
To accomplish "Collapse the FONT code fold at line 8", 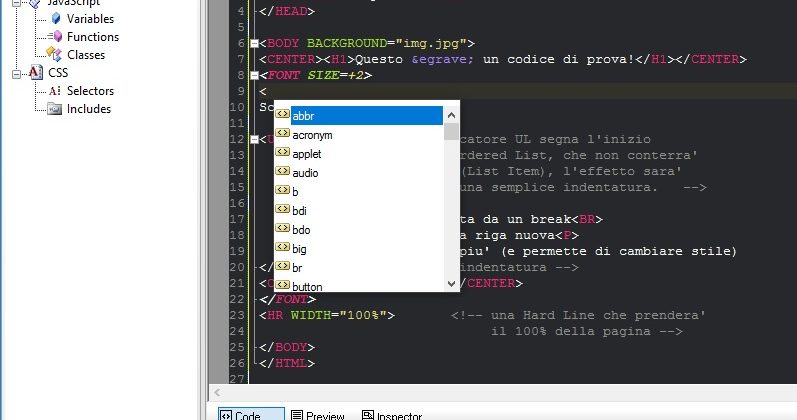I will pyautogui.click(x=255, y=76).
